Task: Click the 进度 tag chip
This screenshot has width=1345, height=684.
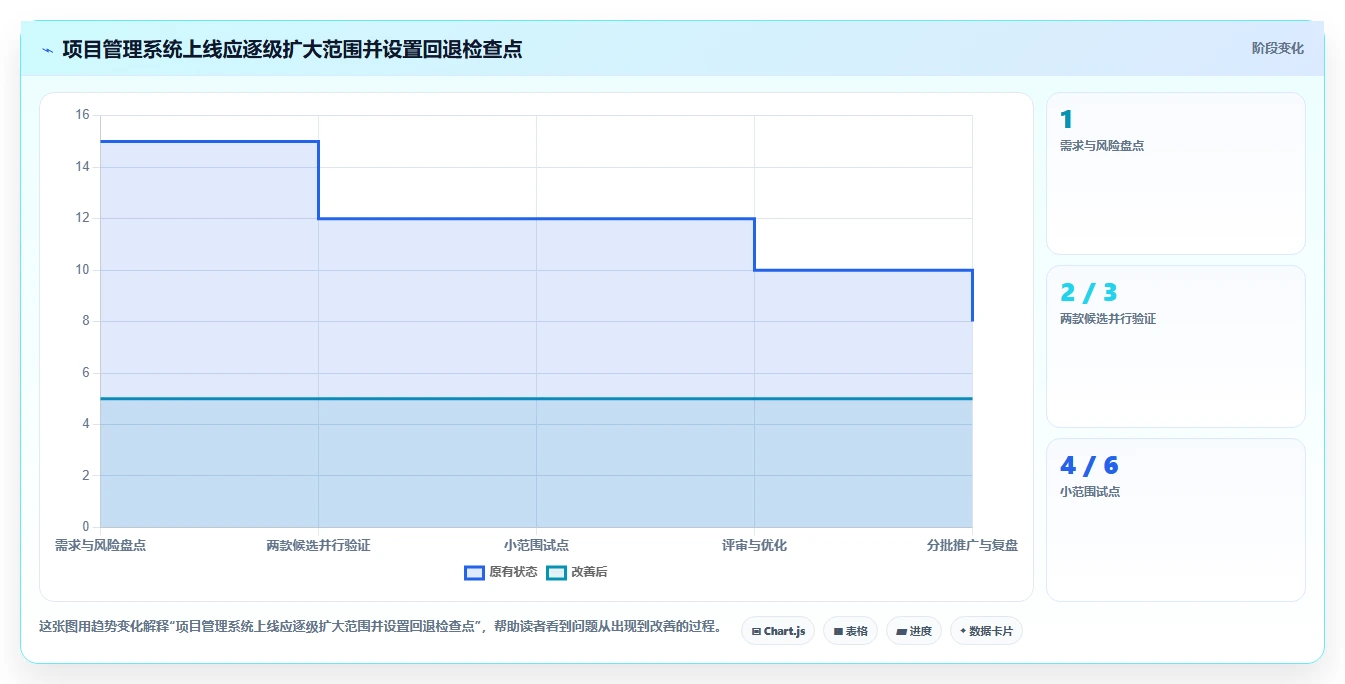Action: pos(914,631)
